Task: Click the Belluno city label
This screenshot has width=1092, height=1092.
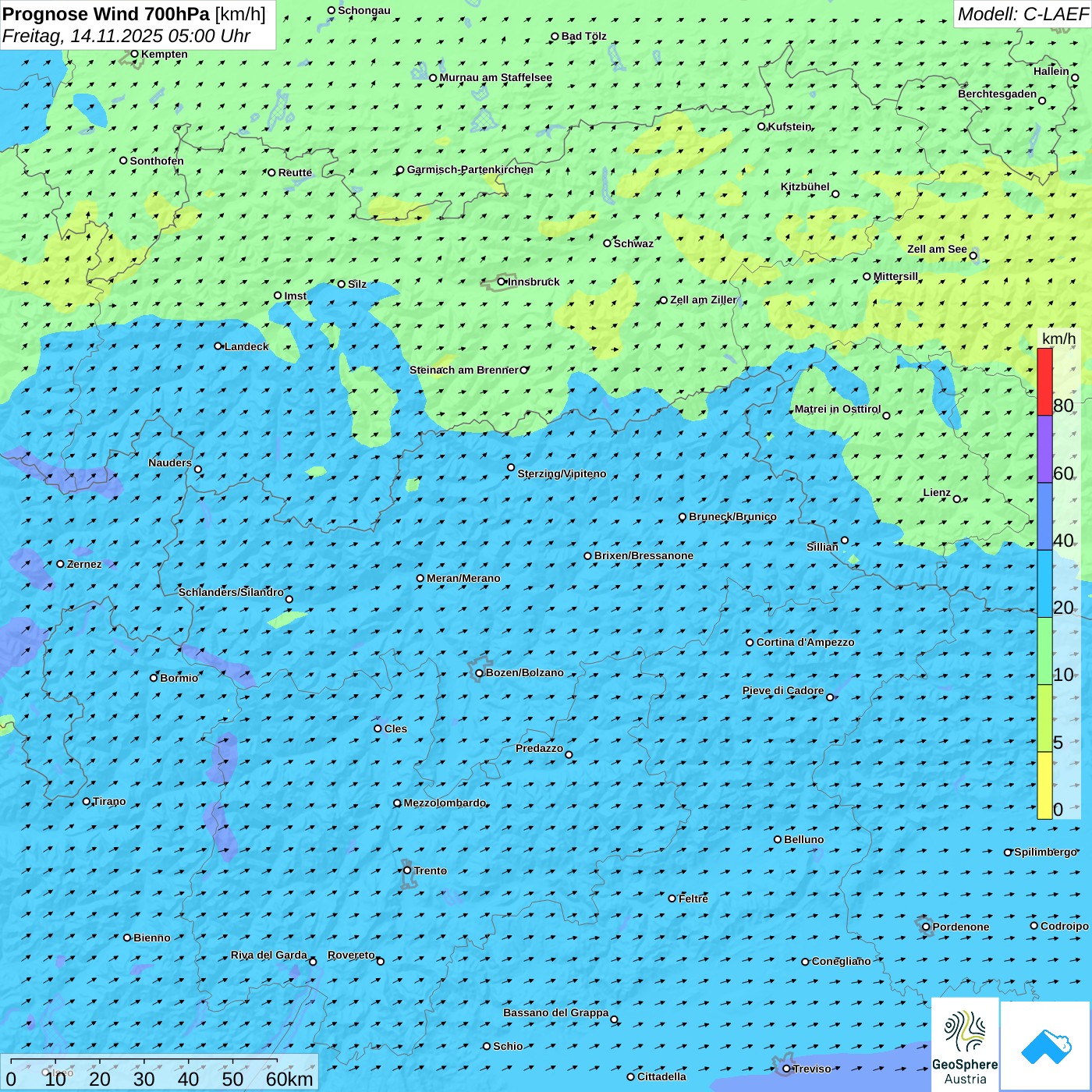Action: click(x=803, y=839)
